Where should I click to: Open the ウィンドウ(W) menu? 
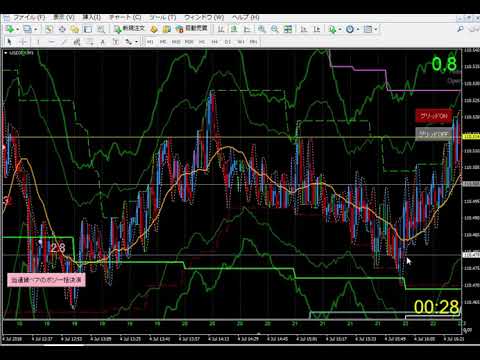coord(204,17)
